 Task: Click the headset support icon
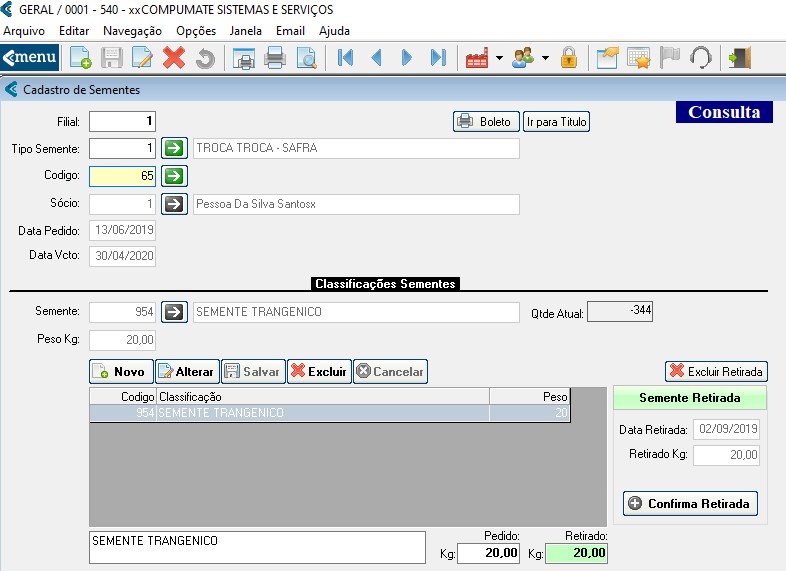[700, 58]
